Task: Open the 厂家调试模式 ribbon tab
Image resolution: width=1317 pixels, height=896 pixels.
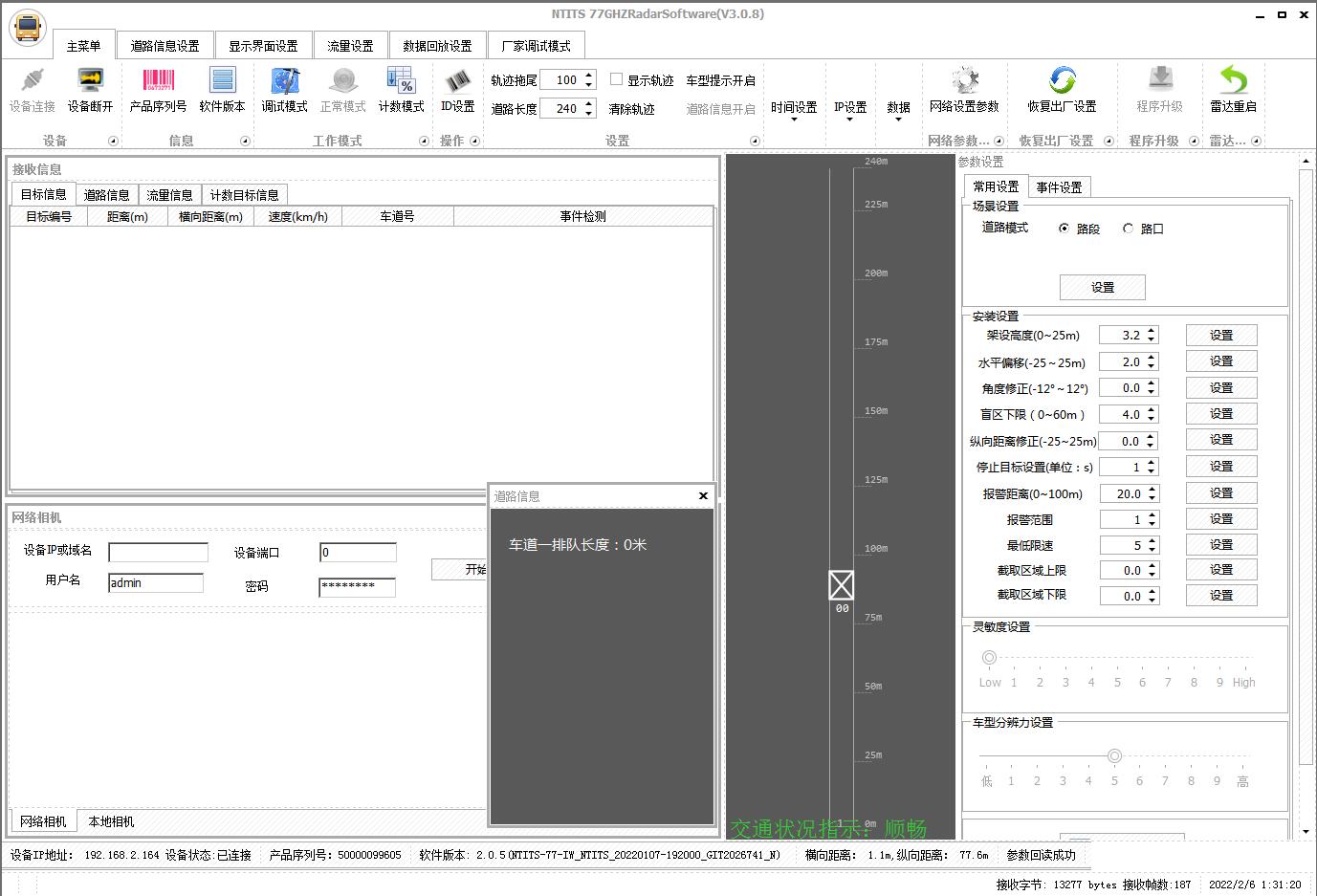Action: point(536,46)
